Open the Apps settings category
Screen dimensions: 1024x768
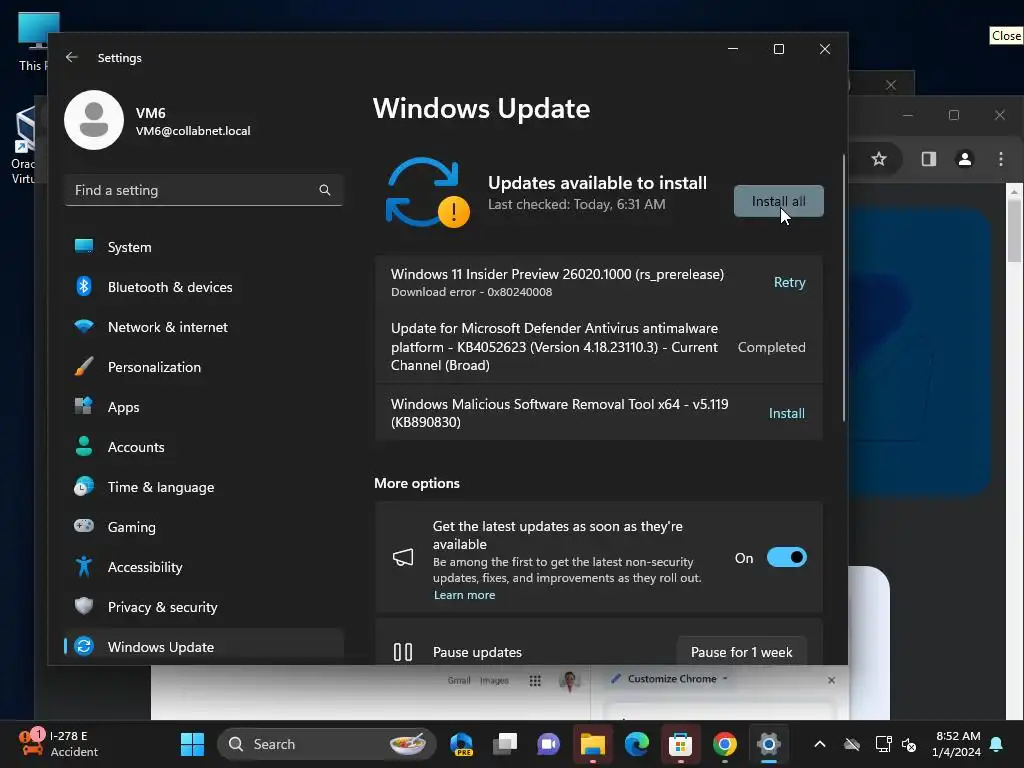point(204,407)
